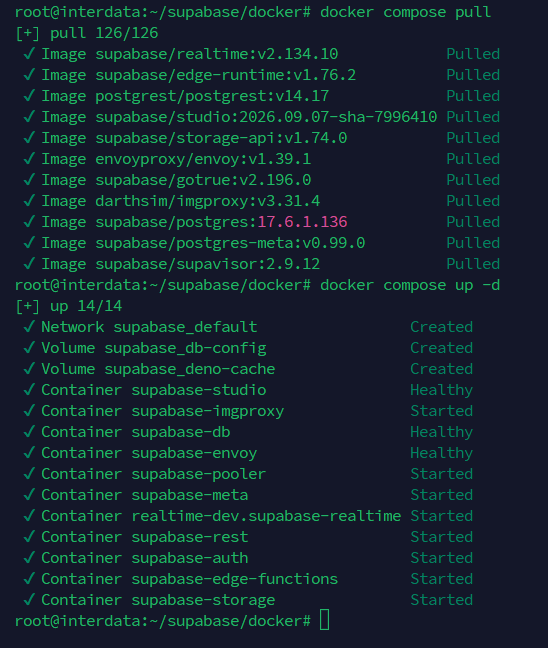
Task: Click 'supabase/gotrue:v2.196.0' image name
Action: 203,180
